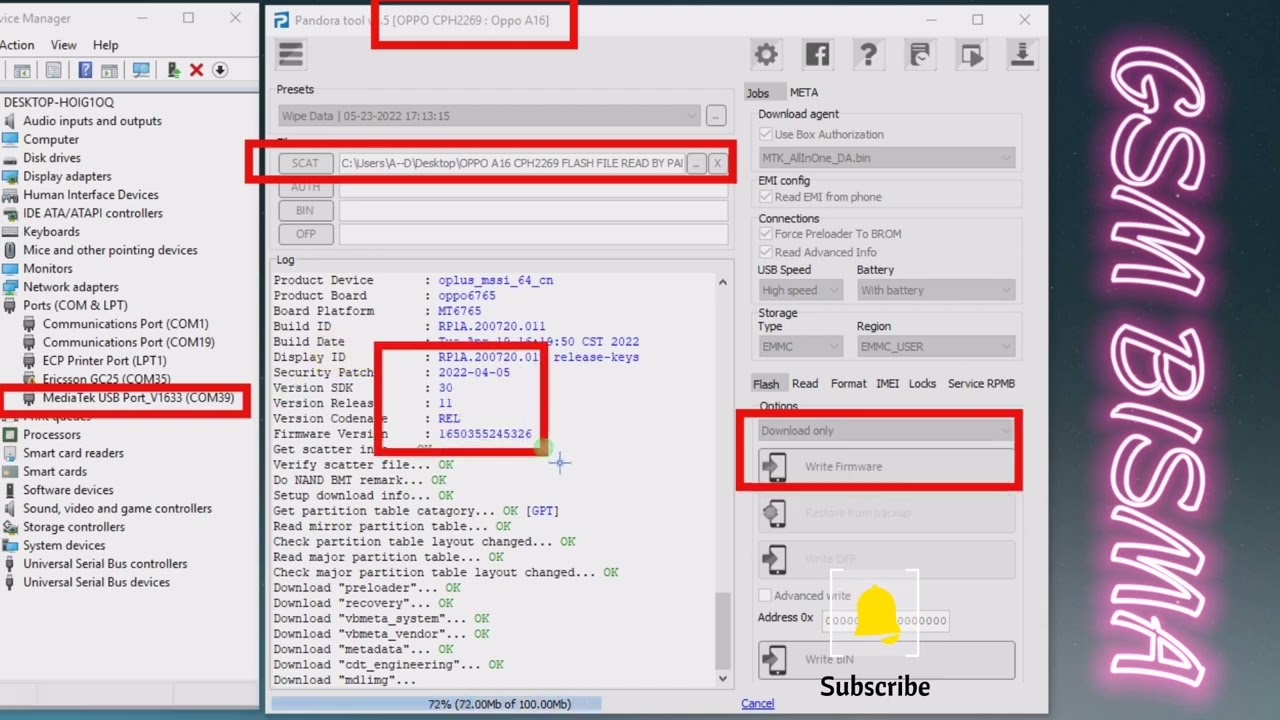Open the Region EMMC_USER dropdown

[x=936, y=346]
